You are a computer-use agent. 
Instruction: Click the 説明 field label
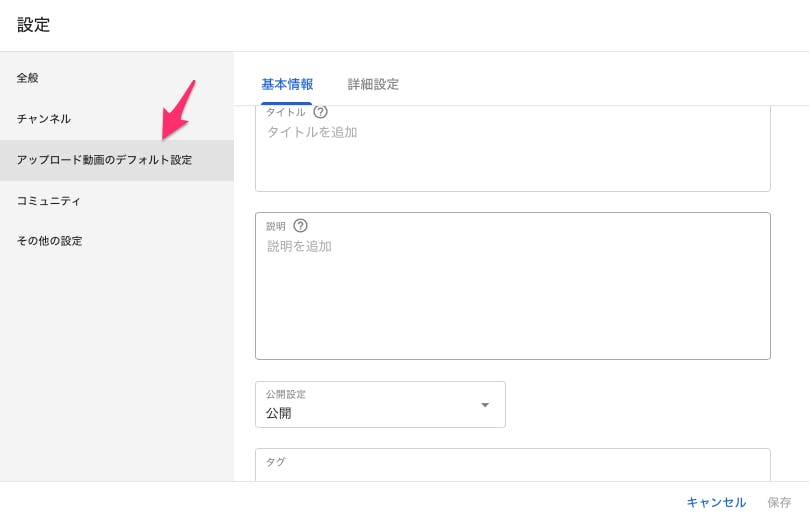click(276, 226)
